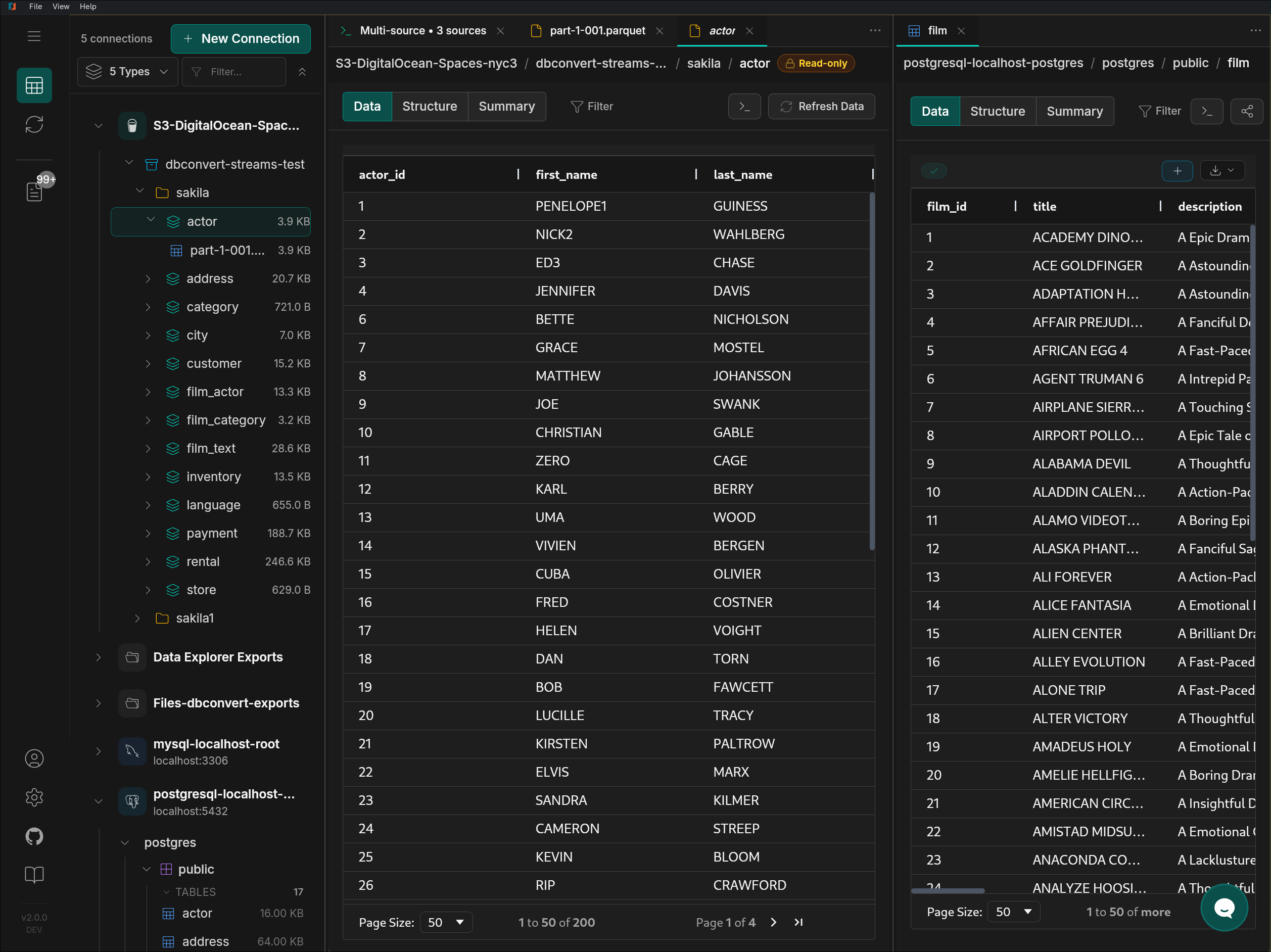Image resolution: width=1271 pixels, height=952 pixels.
Task: Click the film table horizontal scrollbar
Action: (948, 890)
